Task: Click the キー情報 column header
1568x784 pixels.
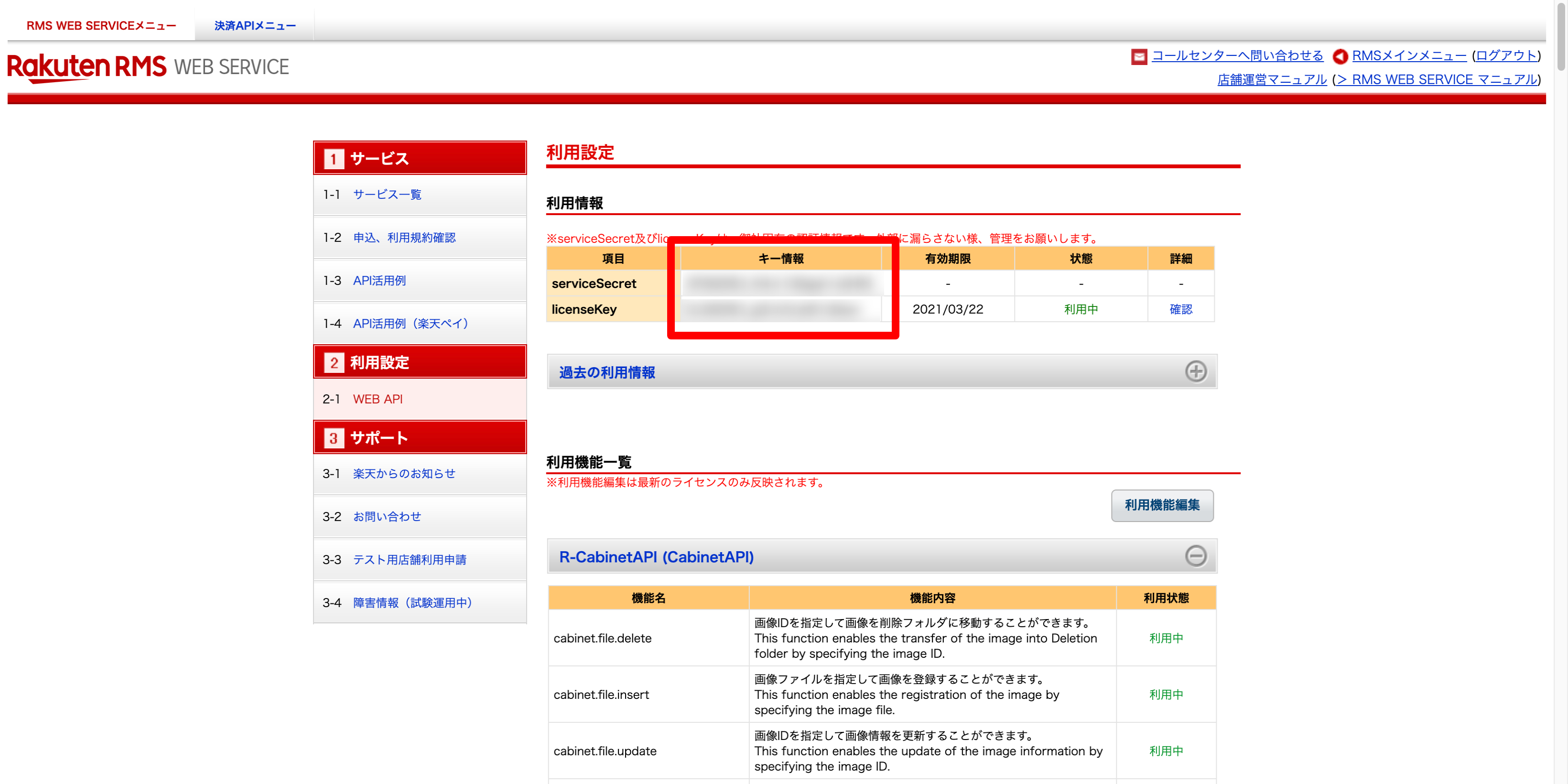Action: (781, 259)
